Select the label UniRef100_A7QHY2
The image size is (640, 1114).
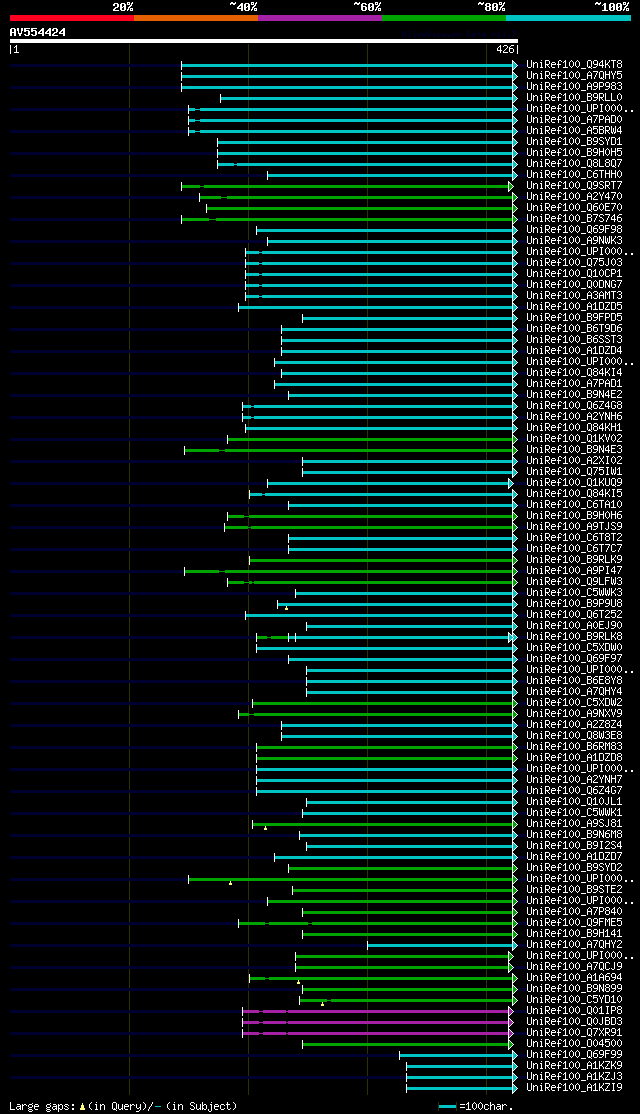pyautogui.click(x=574, y=946)
